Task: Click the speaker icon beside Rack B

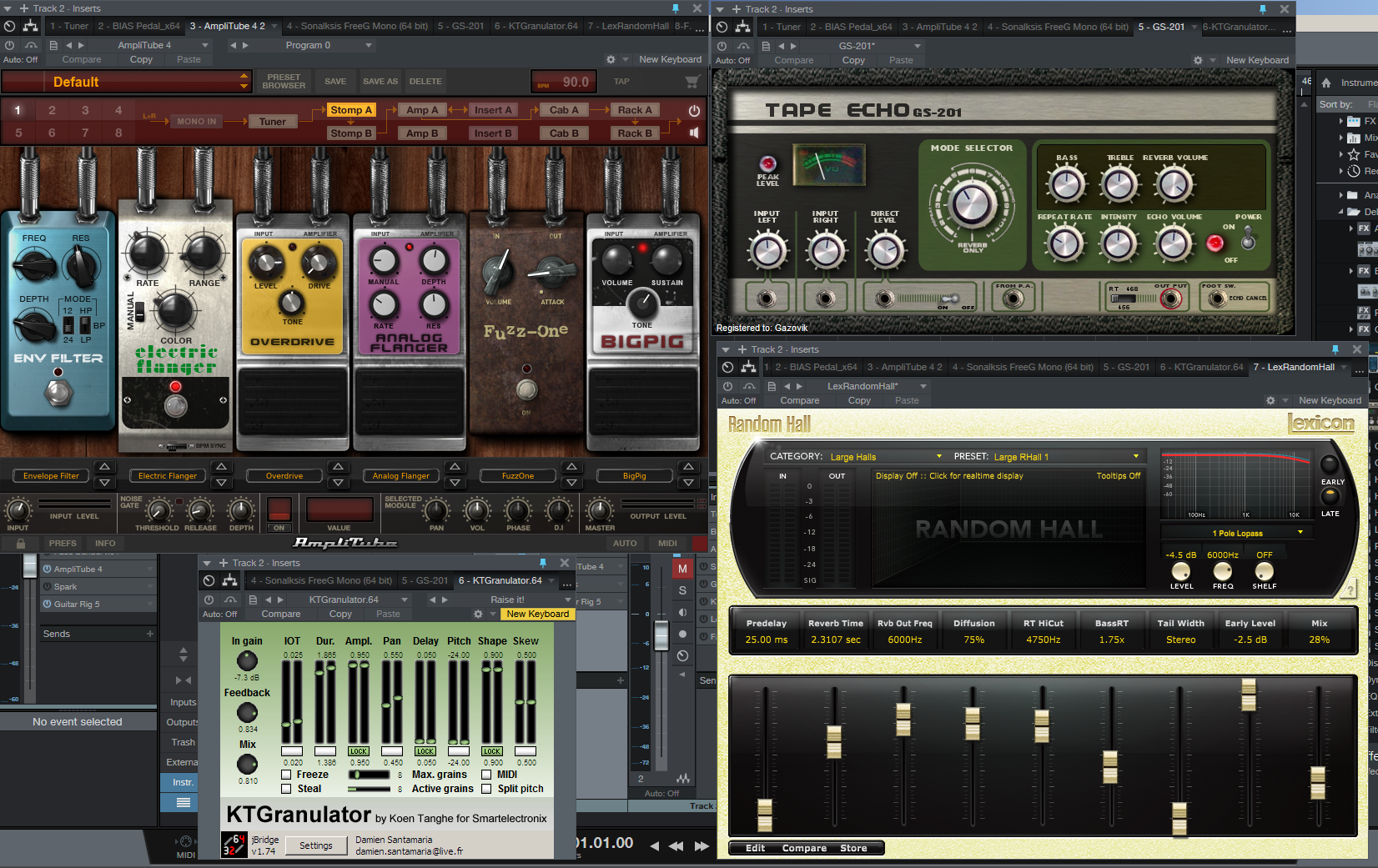Action: click(x=694, y=133)
